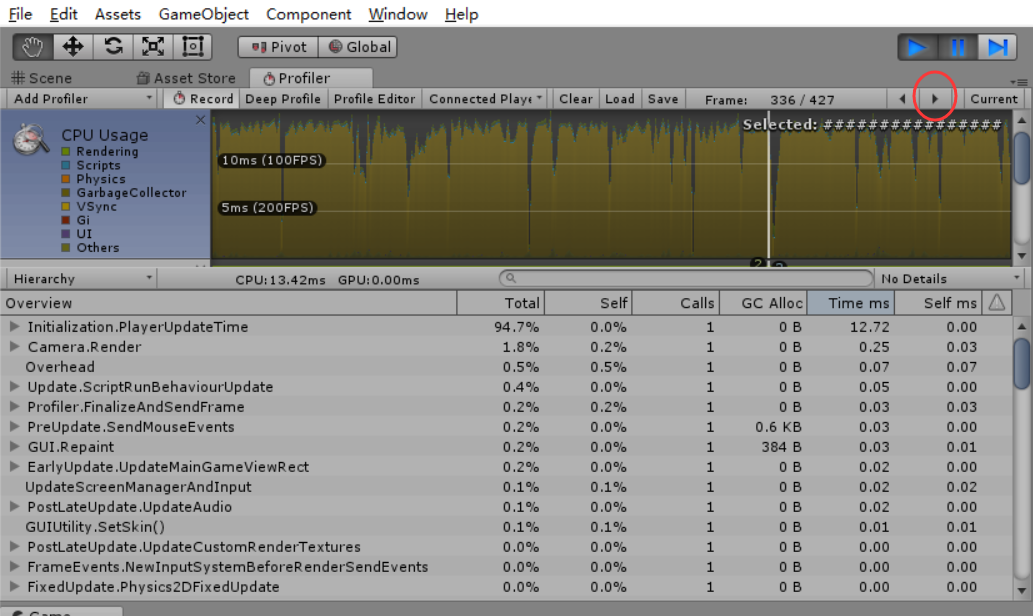
Task: Open the Hierarchy view dropdown
Action: coord(81,279)
